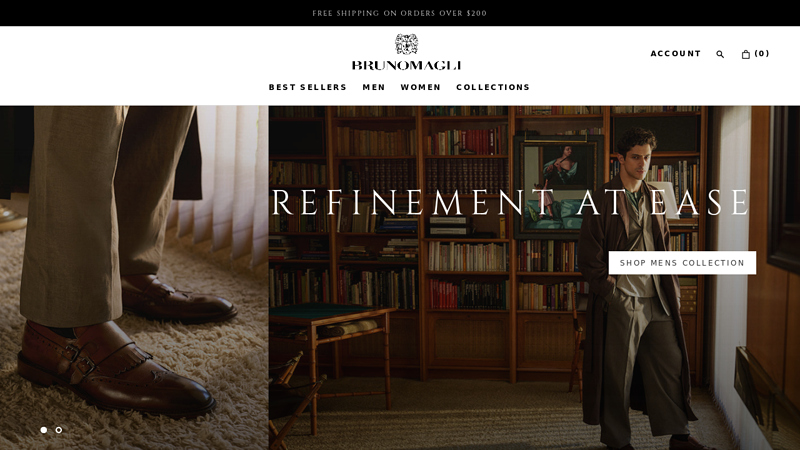Click the free shipping announcement banner

click(400, 13)
